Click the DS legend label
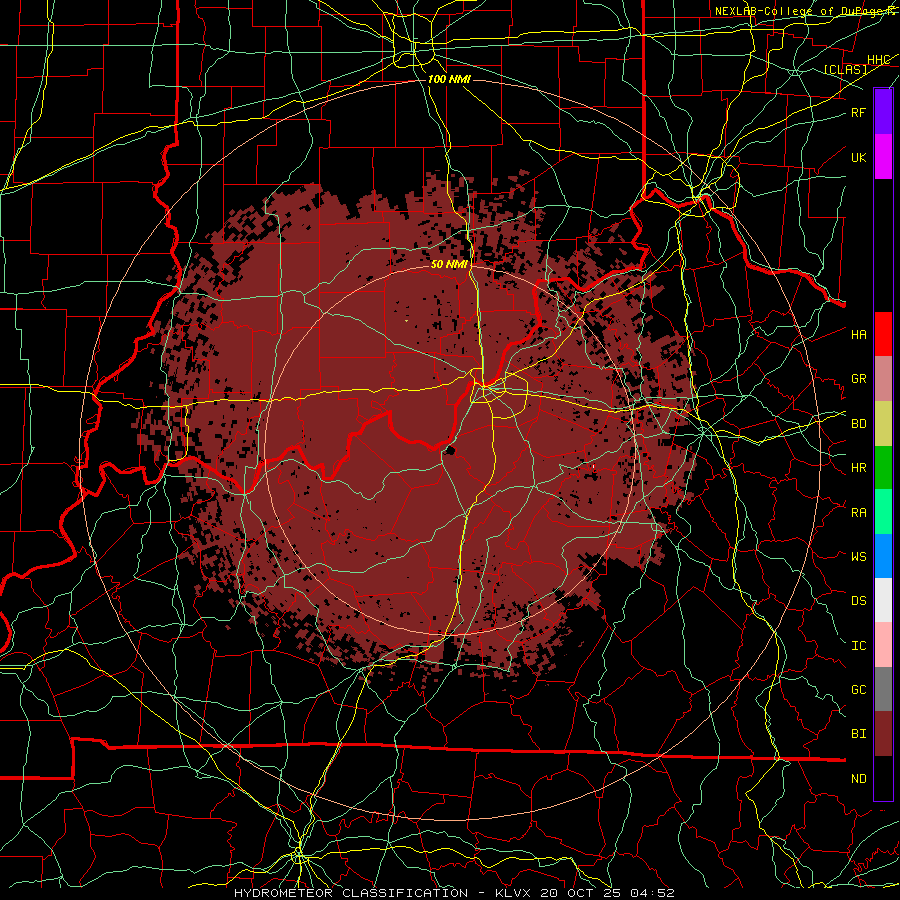This screenshot has height=900, width=900. tap(858, 601)
